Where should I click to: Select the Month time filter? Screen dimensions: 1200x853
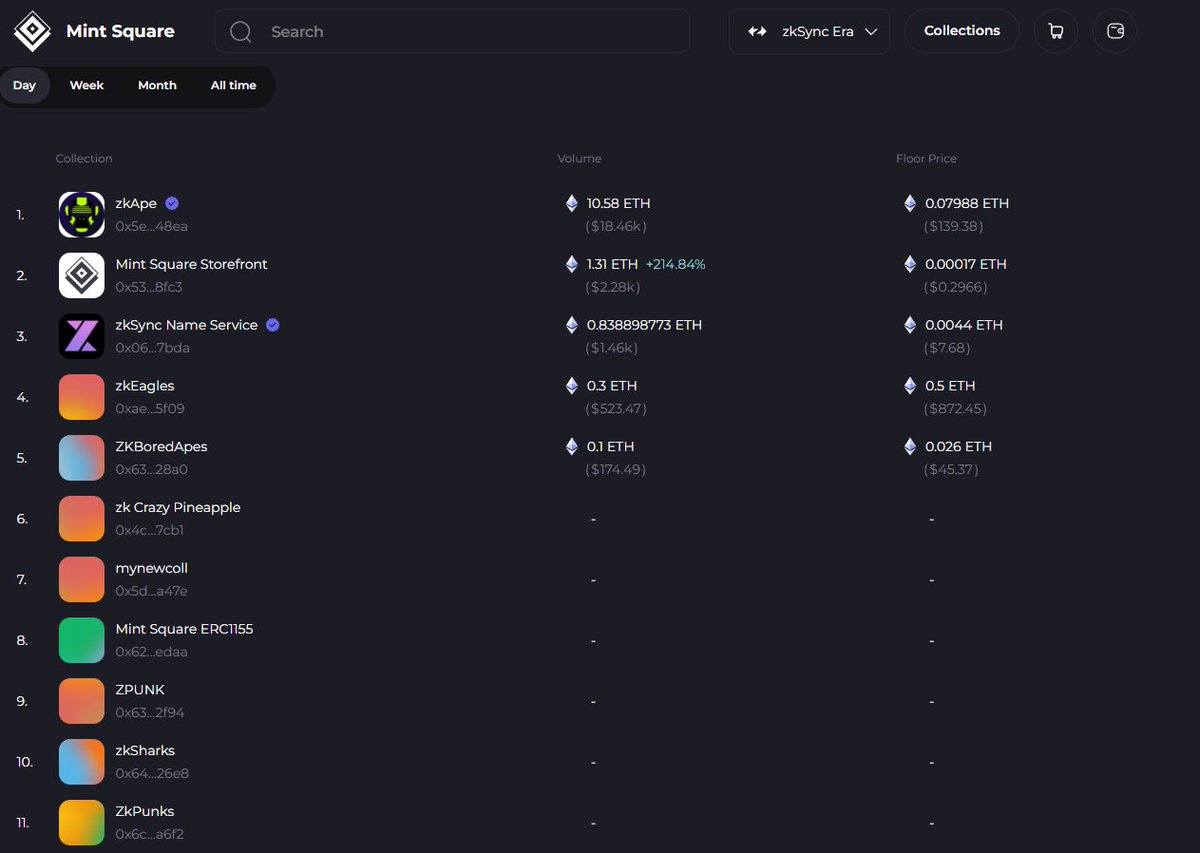click(x=157, y=86)
